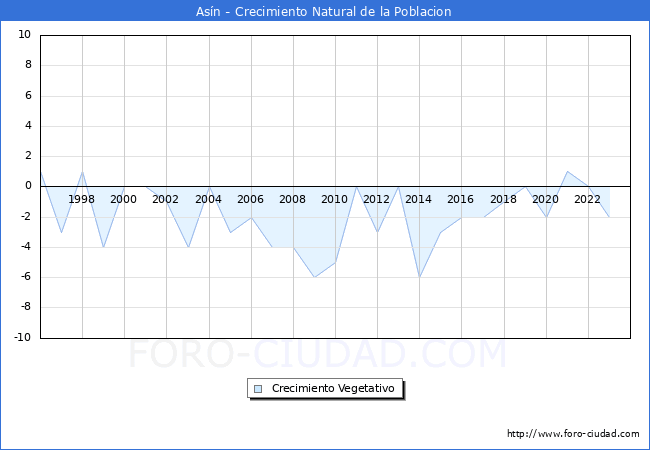Click the y-axis value -10
The width and height of the screenshot is (650, 450).
pyautogui.click(x=23, y=337)
